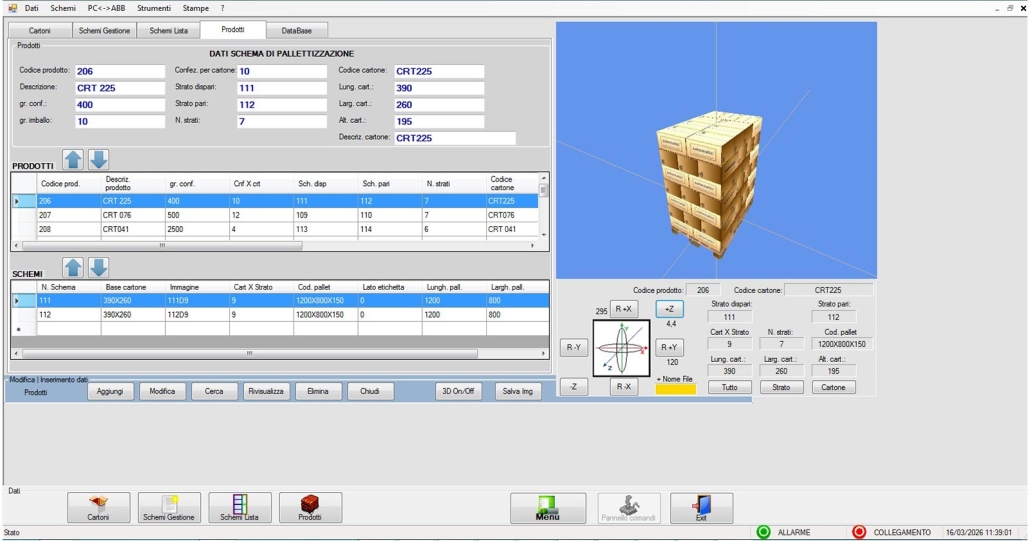This screenshot has width=1030, height=541.
Task: Click the Cartoni icon button in bottom toolbar
Action: (98, 507)
